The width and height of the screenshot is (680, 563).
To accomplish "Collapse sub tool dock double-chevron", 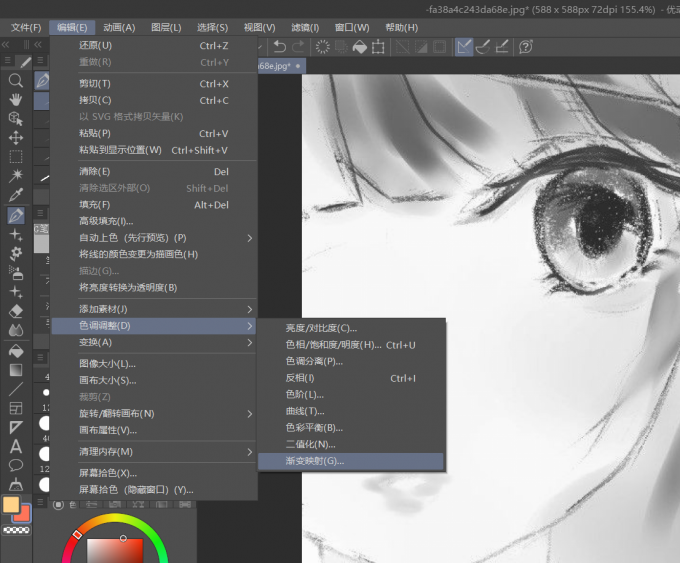I will (x=38, y=45).
